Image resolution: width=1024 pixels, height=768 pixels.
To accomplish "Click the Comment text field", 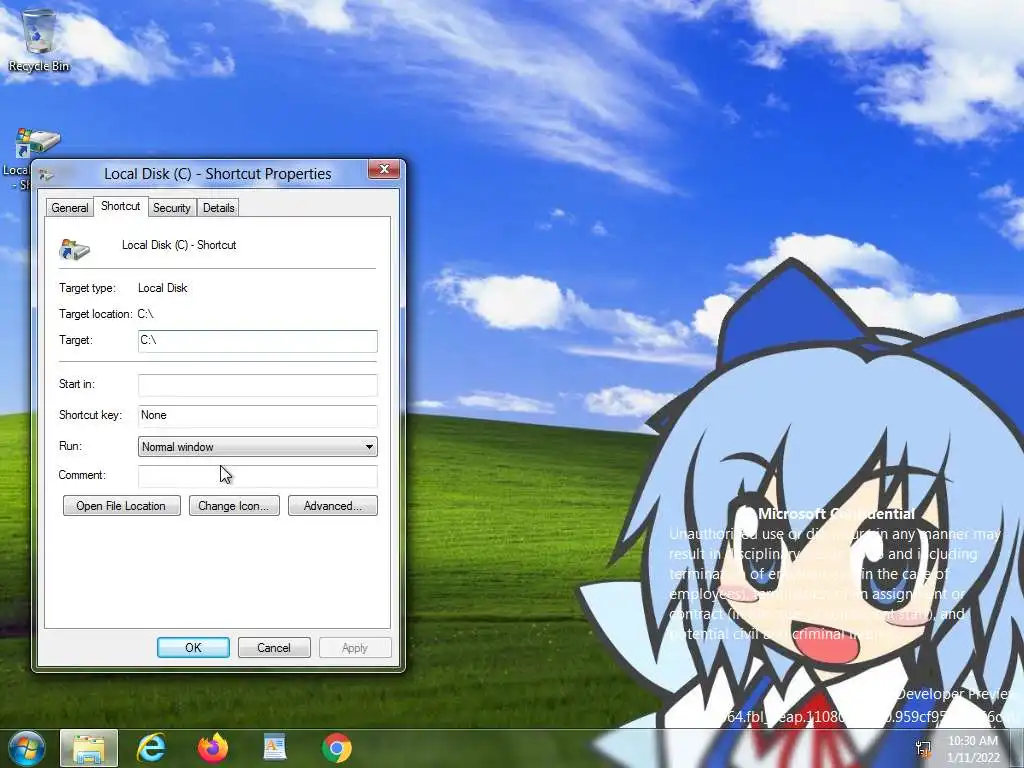I will pos(258,476).
